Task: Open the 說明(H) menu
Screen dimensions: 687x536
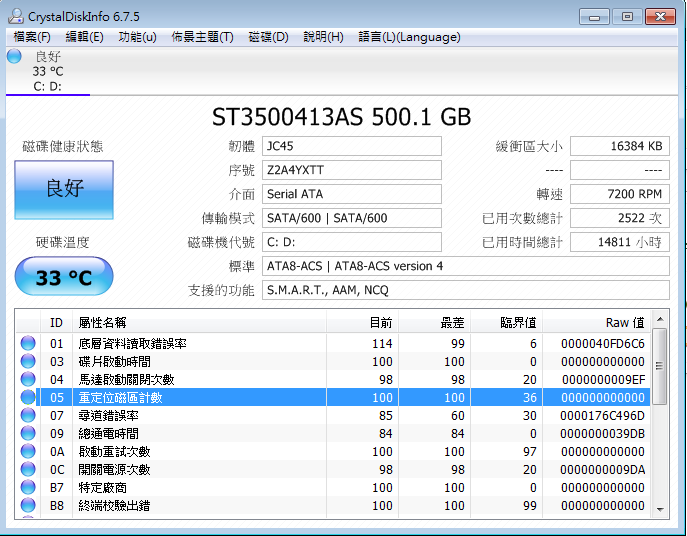Action: tap(323, 37)
